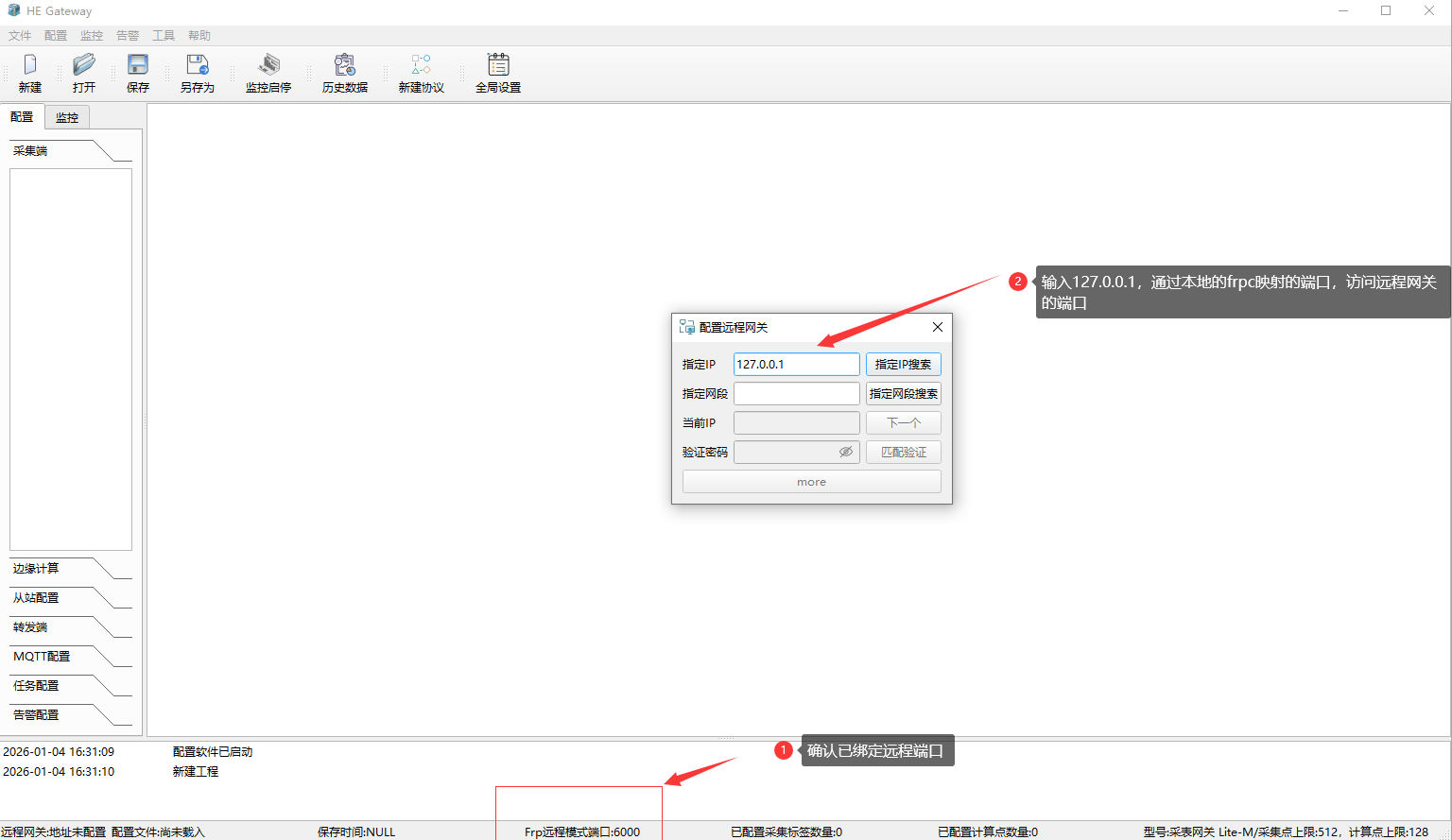Click the more button in dialog
Image resolution: width=1452 pixels, height=840 pixels.
click(x=811, y=482)
